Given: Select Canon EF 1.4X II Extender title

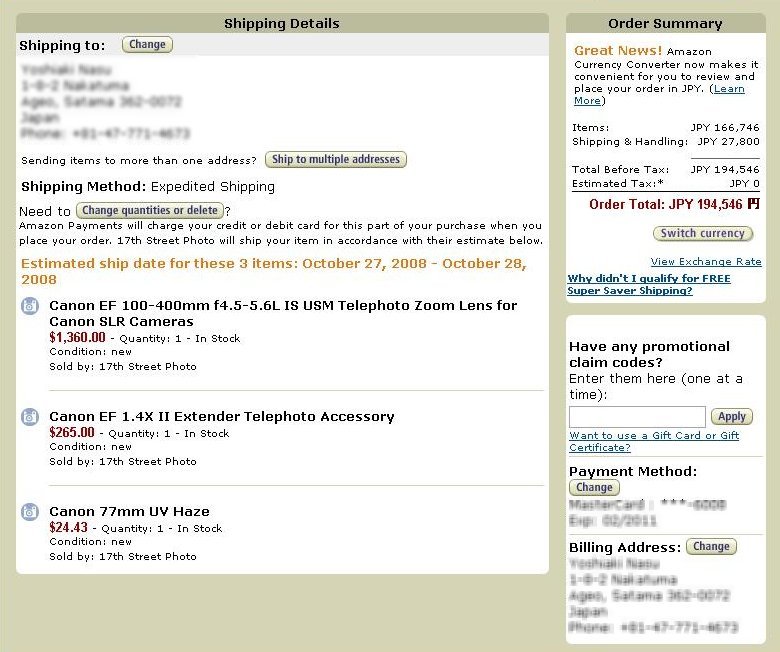Looking at the screenshot, I should coord(222,416).
